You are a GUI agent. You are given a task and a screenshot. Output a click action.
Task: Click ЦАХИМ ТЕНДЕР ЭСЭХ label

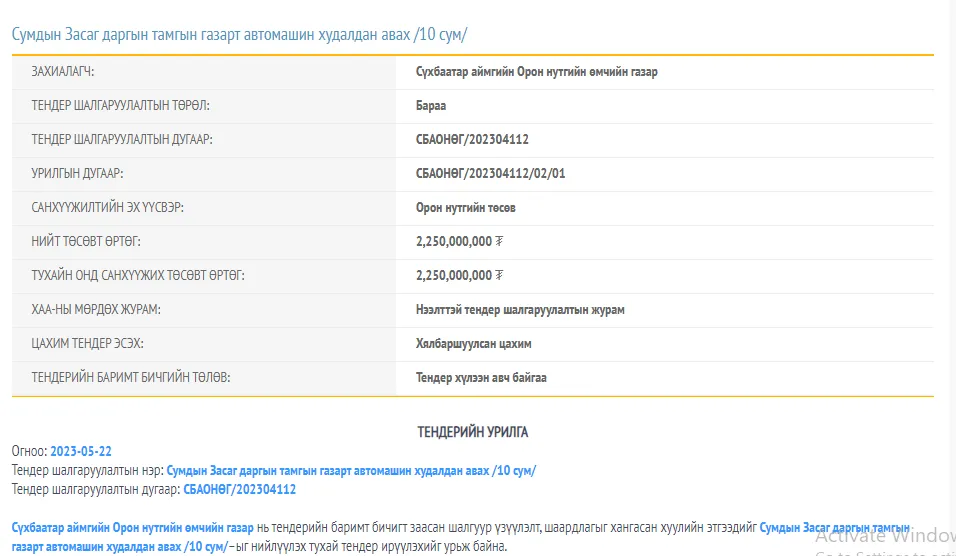point(87,344)
